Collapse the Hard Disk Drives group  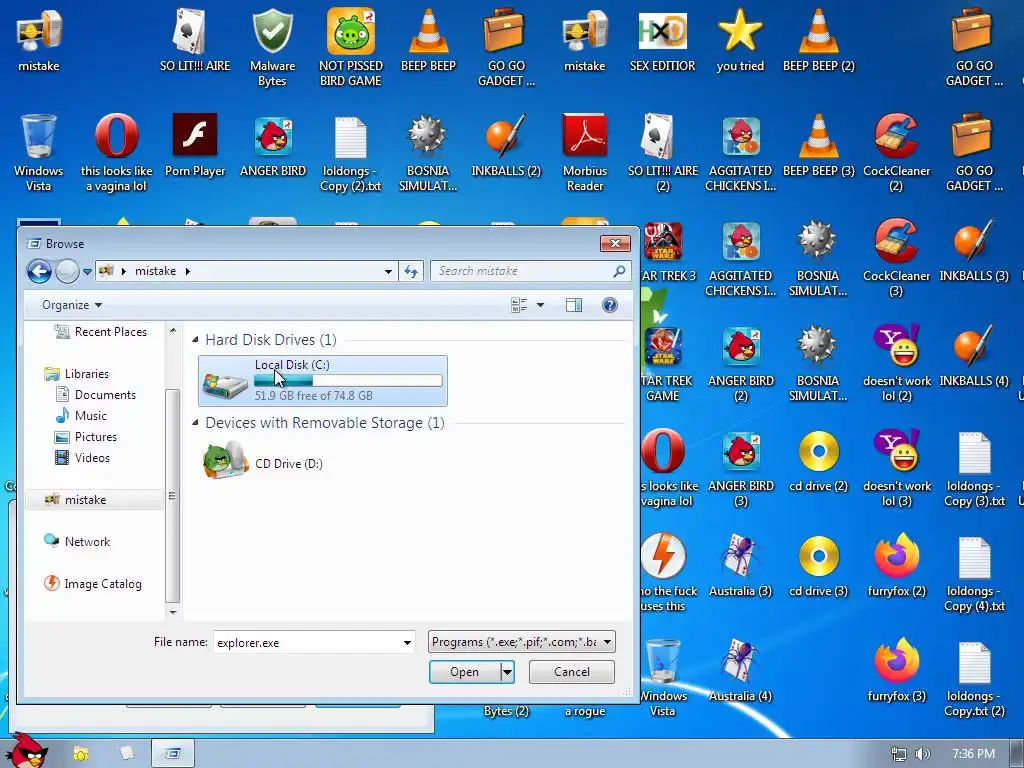195,340
